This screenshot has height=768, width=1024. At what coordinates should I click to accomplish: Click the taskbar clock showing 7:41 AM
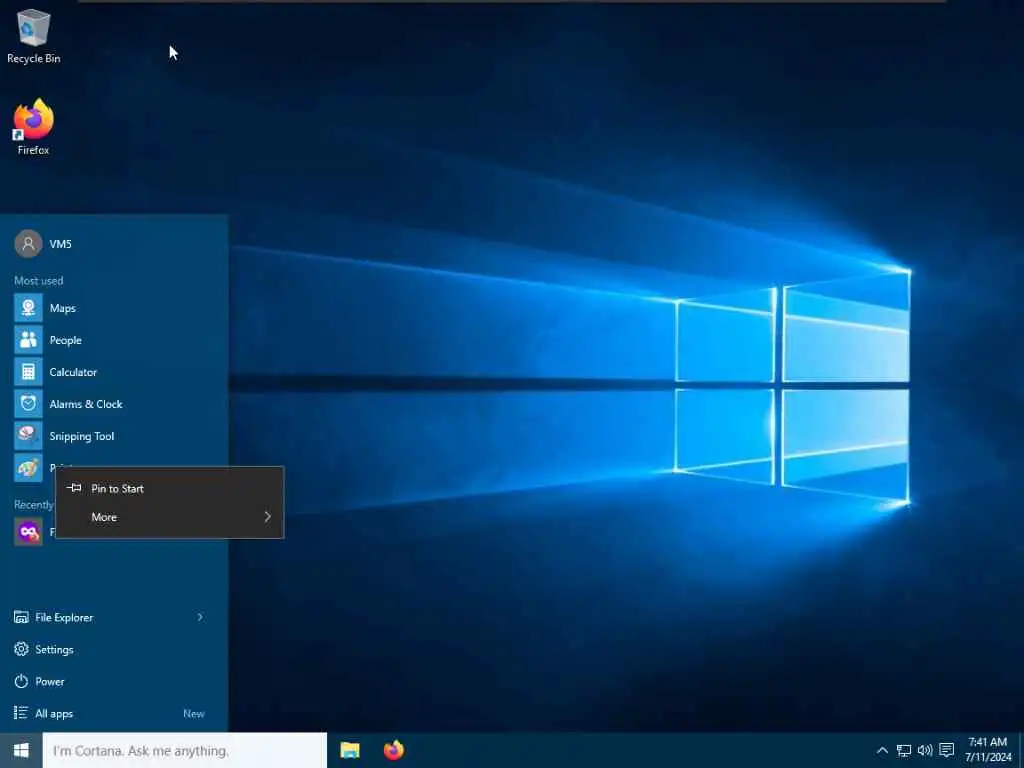click(x=987, y=750)
